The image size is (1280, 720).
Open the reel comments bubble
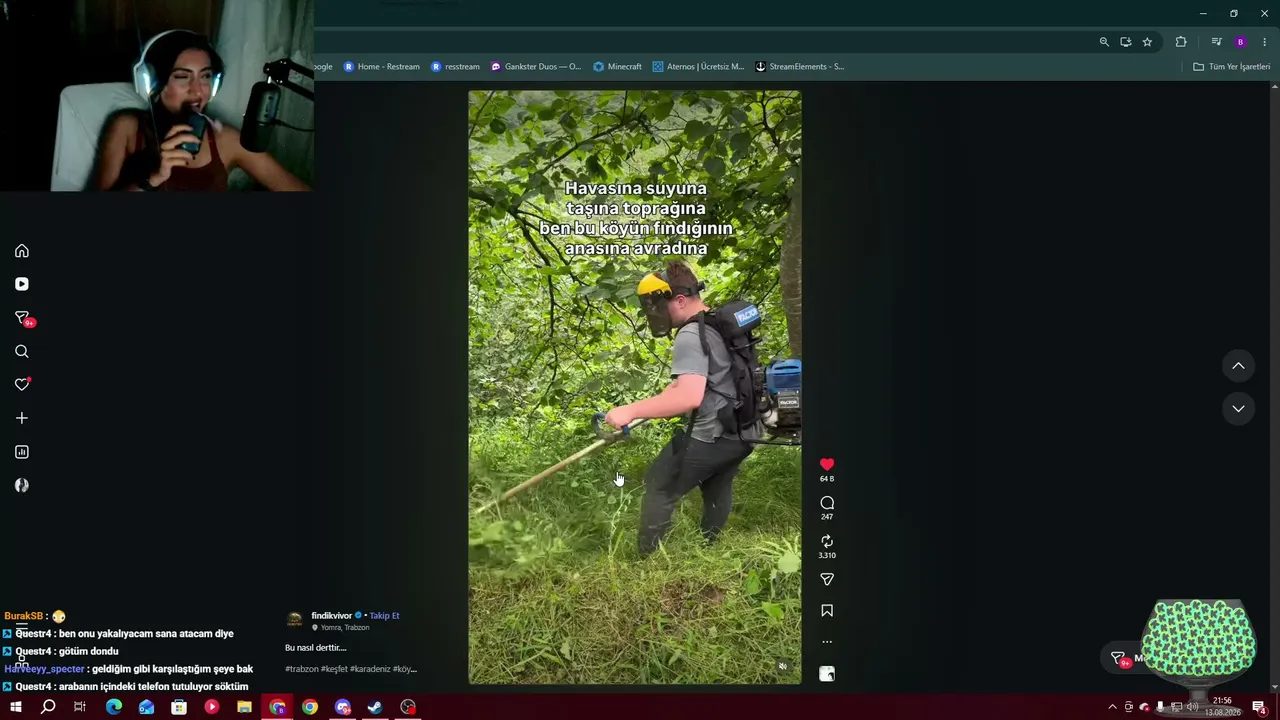click(x=827, y=503)
